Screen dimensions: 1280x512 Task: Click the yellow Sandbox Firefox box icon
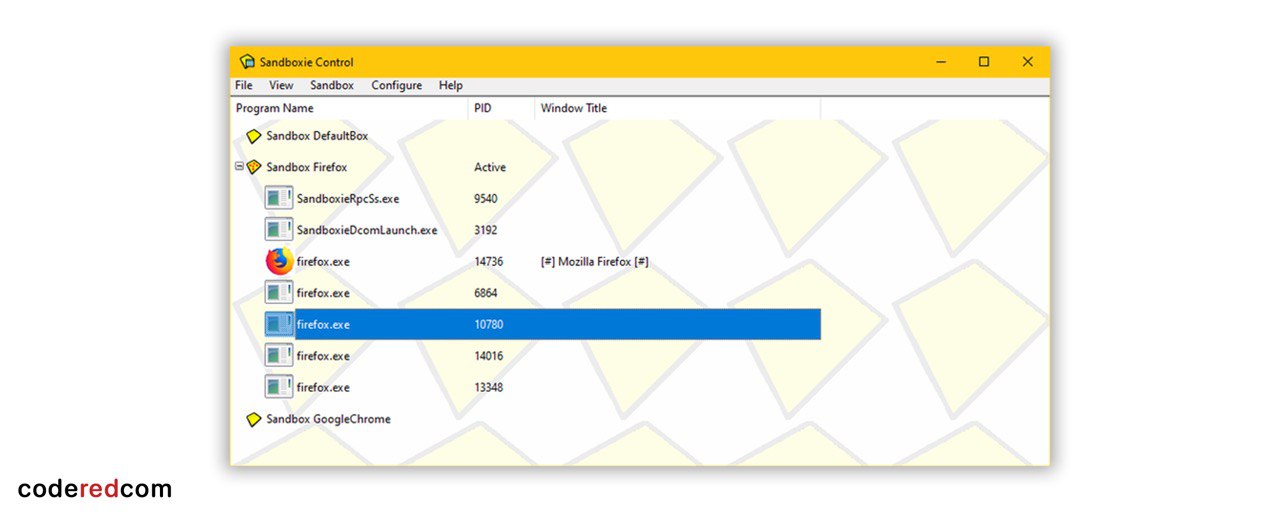pos(253,167)
